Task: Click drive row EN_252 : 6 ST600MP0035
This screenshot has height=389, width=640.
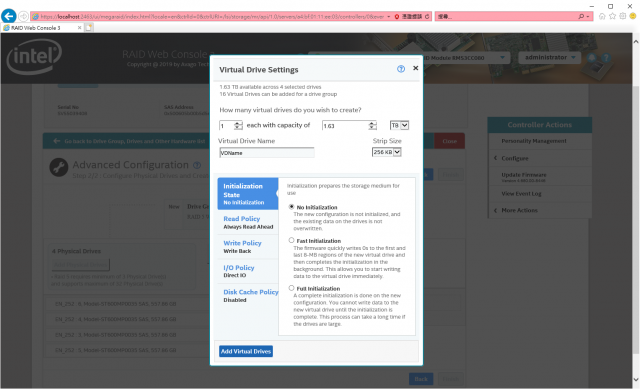Action: click(x=128, y=304)
